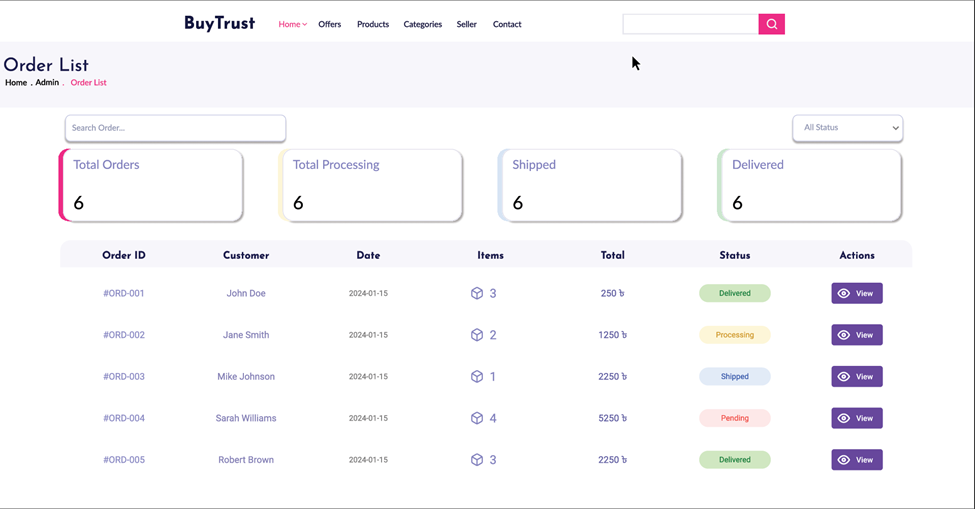975x509 pixels.
Task: Click the package icon in Sarah Williams' row
Action: [x=477, y=418]
